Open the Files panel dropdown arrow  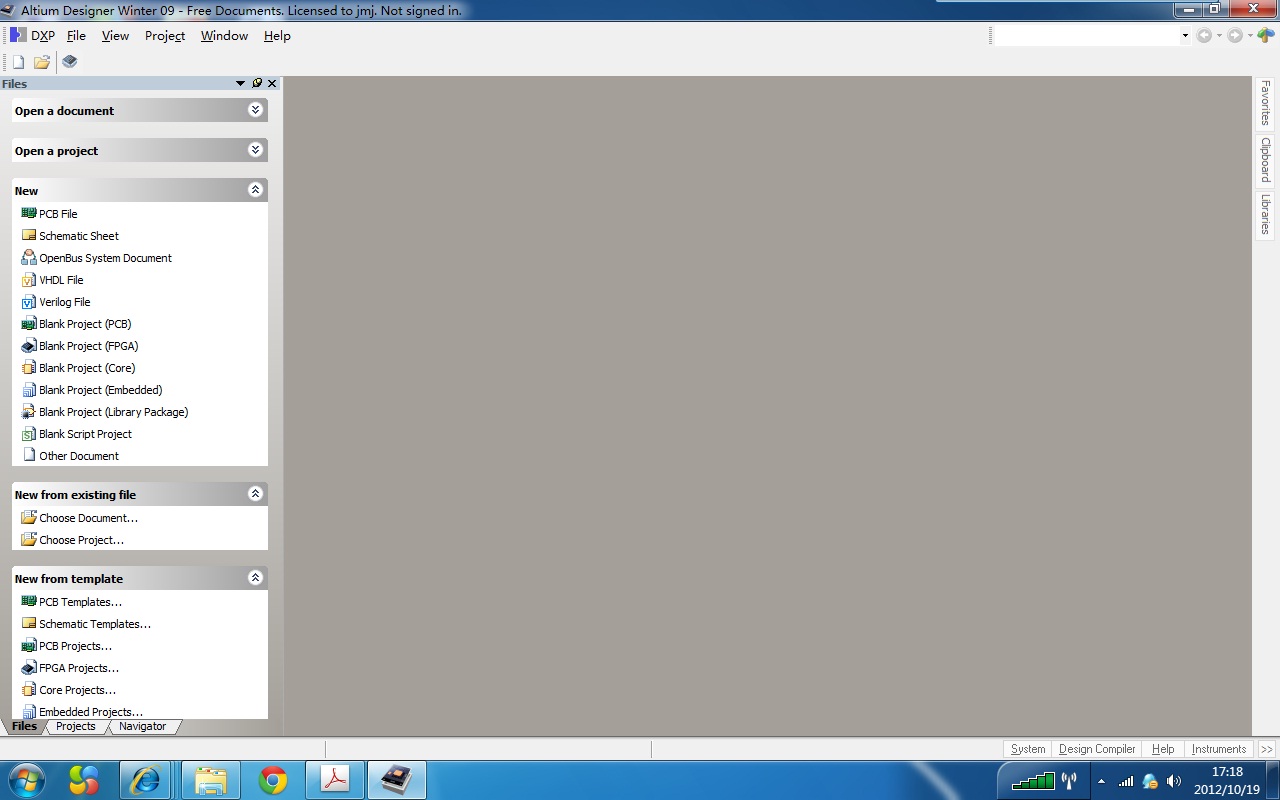click(240, 83)
